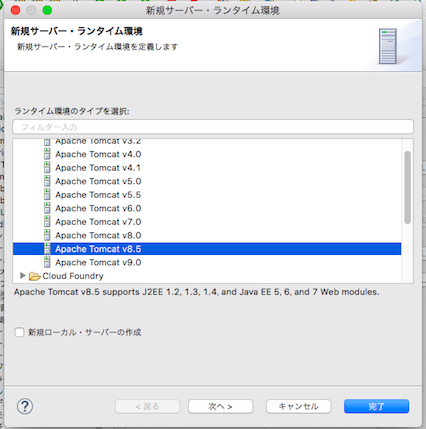Image resolution: width=426 pixels, height=429 pixels.
Task: Select Apache Tomcat v4.1 runtime
Action: (x=98, y=168)
